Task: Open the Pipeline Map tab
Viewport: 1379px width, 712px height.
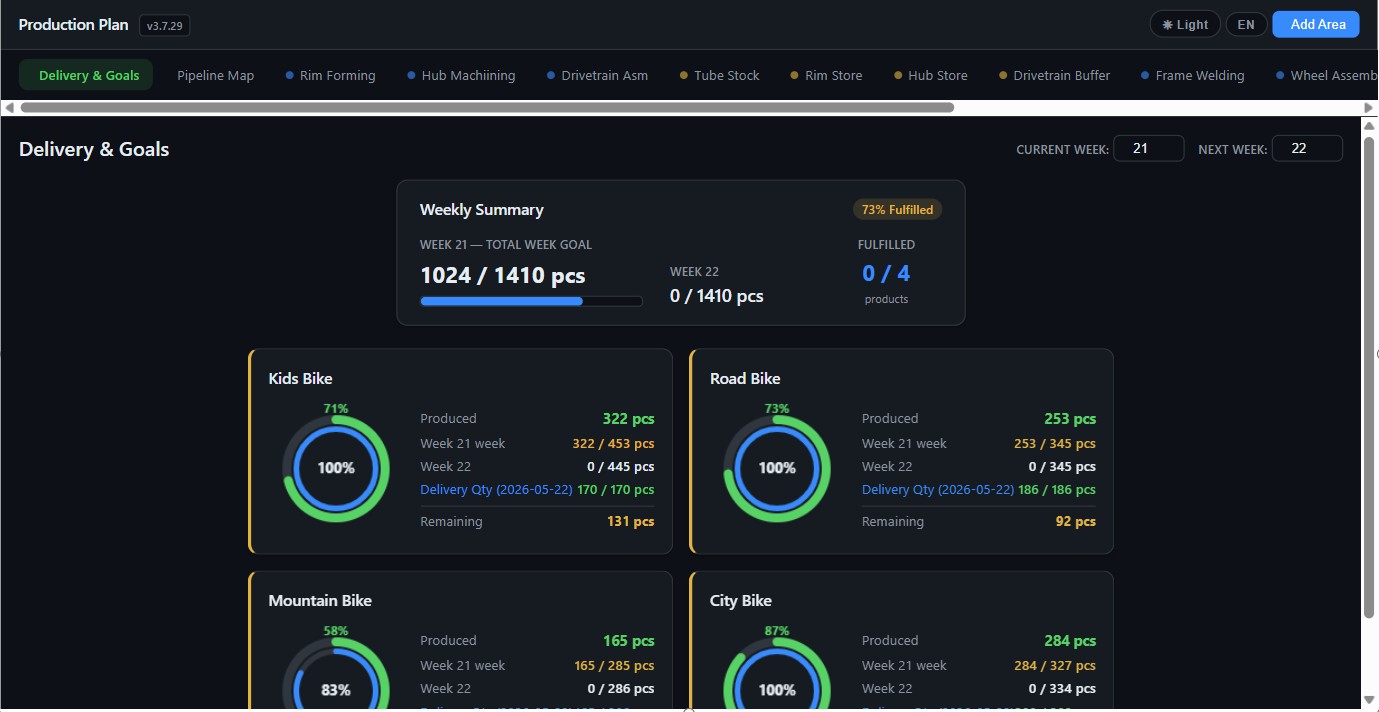Action: (215, 75)
